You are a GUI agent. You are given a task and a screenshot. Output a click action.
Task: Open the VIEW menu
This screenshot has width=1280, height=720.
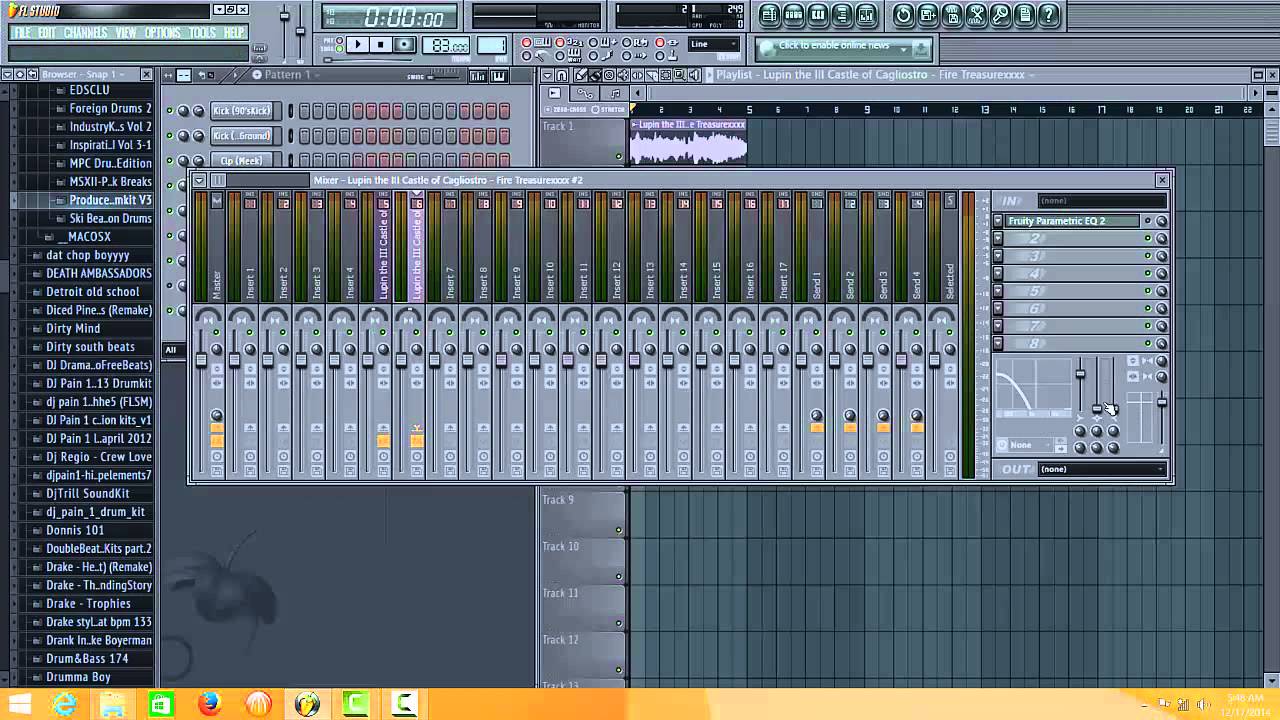coord(126,33)
